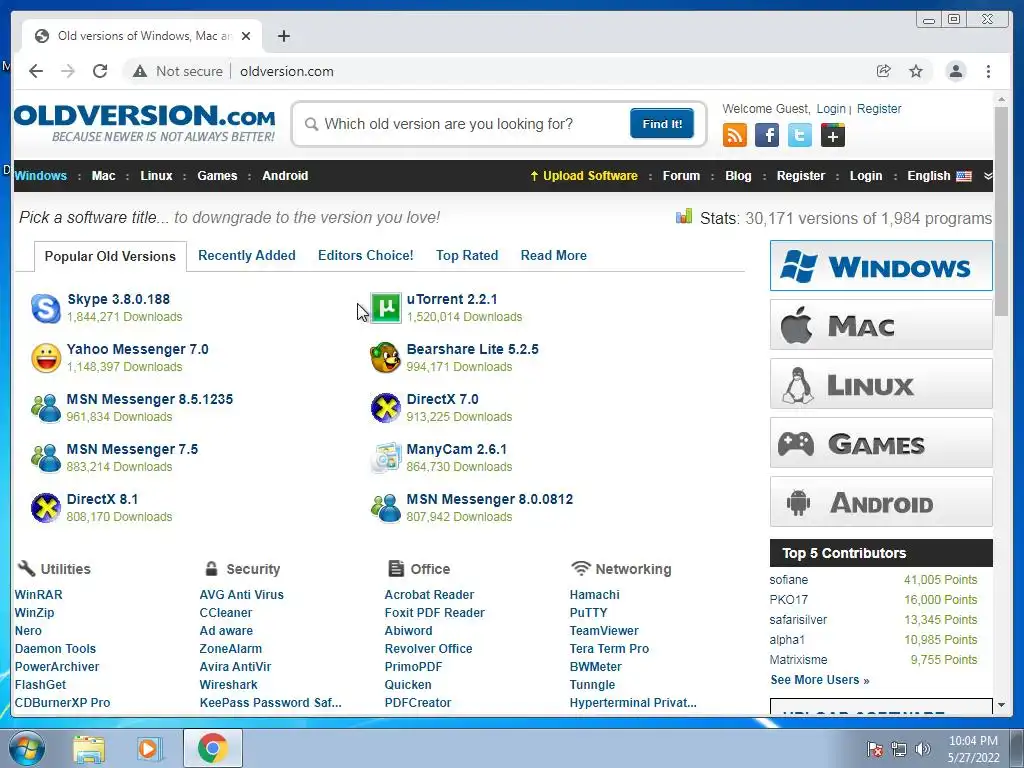Click the address bar URL oldversion.com
This screenshot has height=768, width=1024.
pyautogui.click(x=287, y=71)
